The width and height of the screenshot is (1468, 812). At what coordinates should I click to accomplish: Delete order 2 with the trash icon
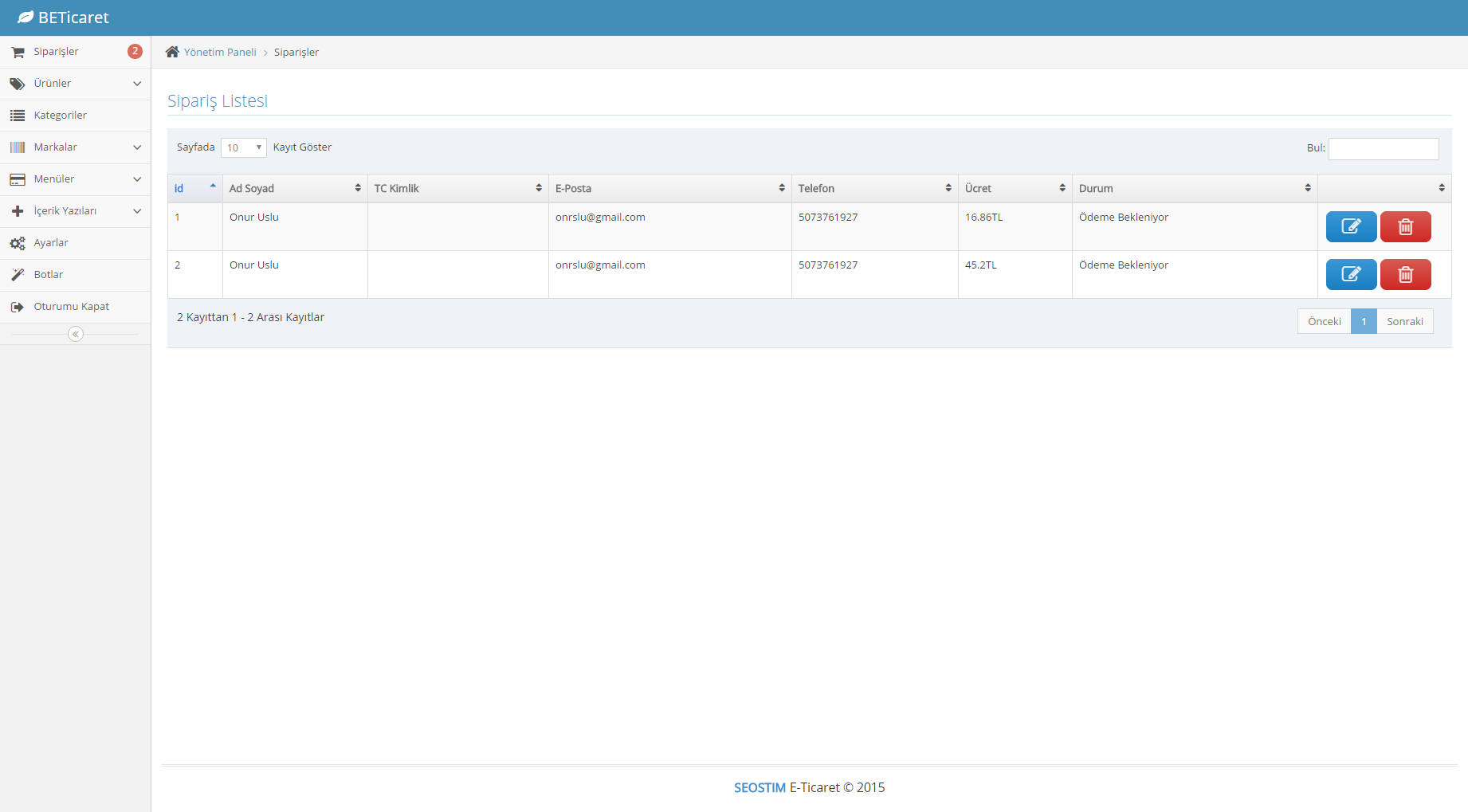click(x=1405, y=274)
